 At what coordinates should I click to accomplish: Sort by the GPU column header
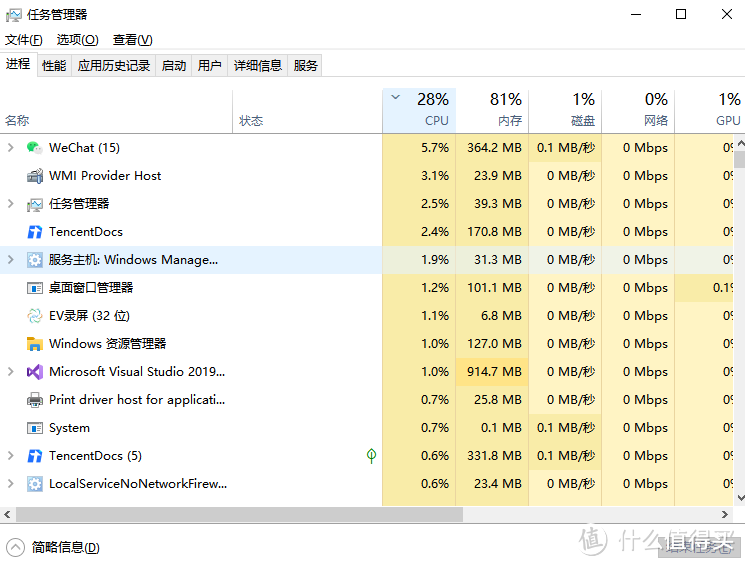(710, 110)
